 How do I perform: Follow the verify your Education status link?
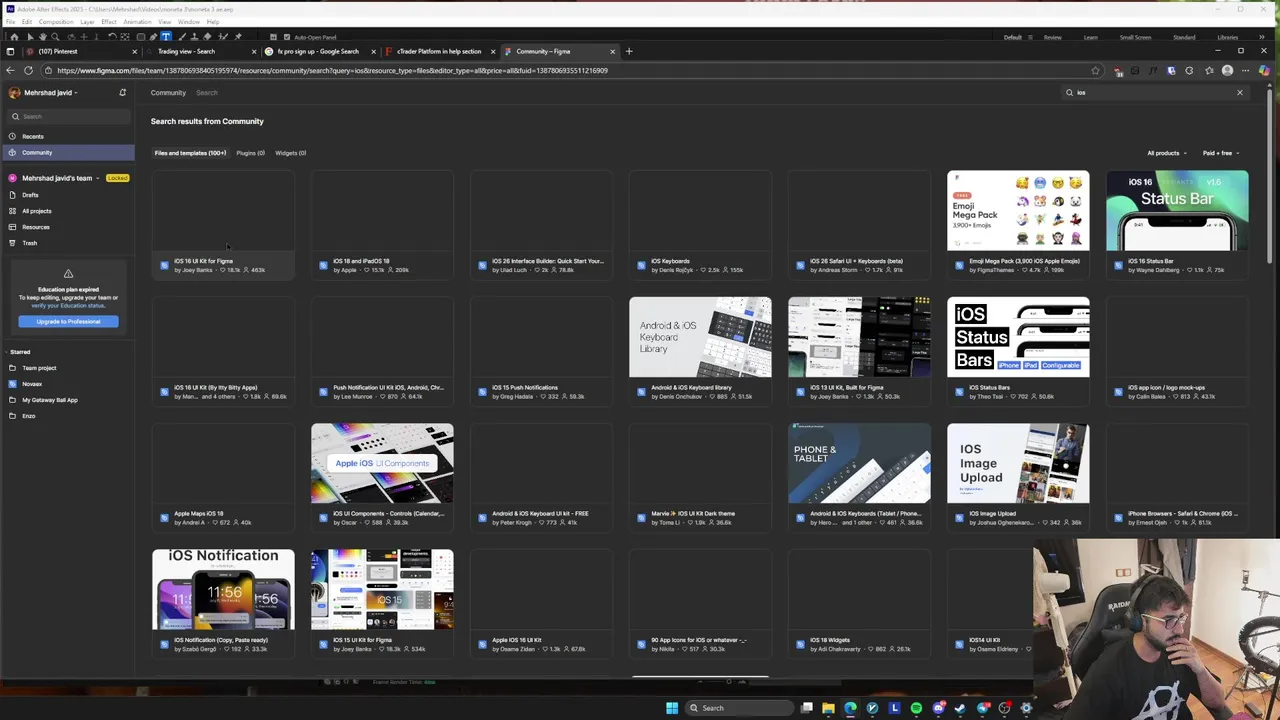click(x=68, y=305)
